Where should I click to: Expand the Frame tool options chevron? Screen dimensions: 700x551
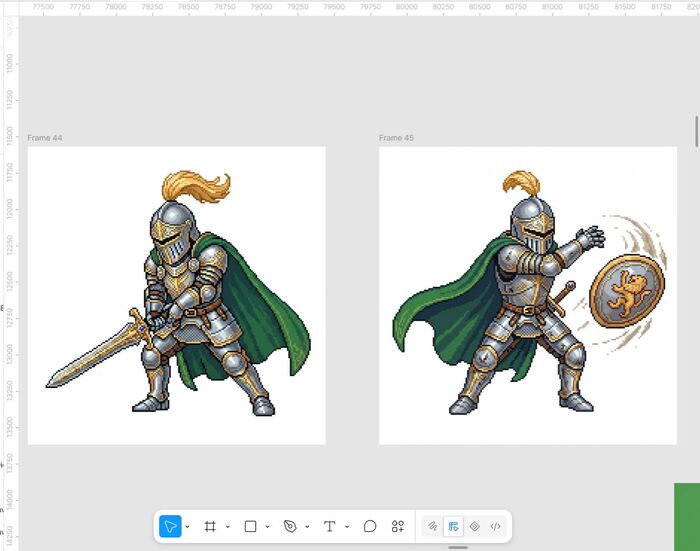pos(227,527)
